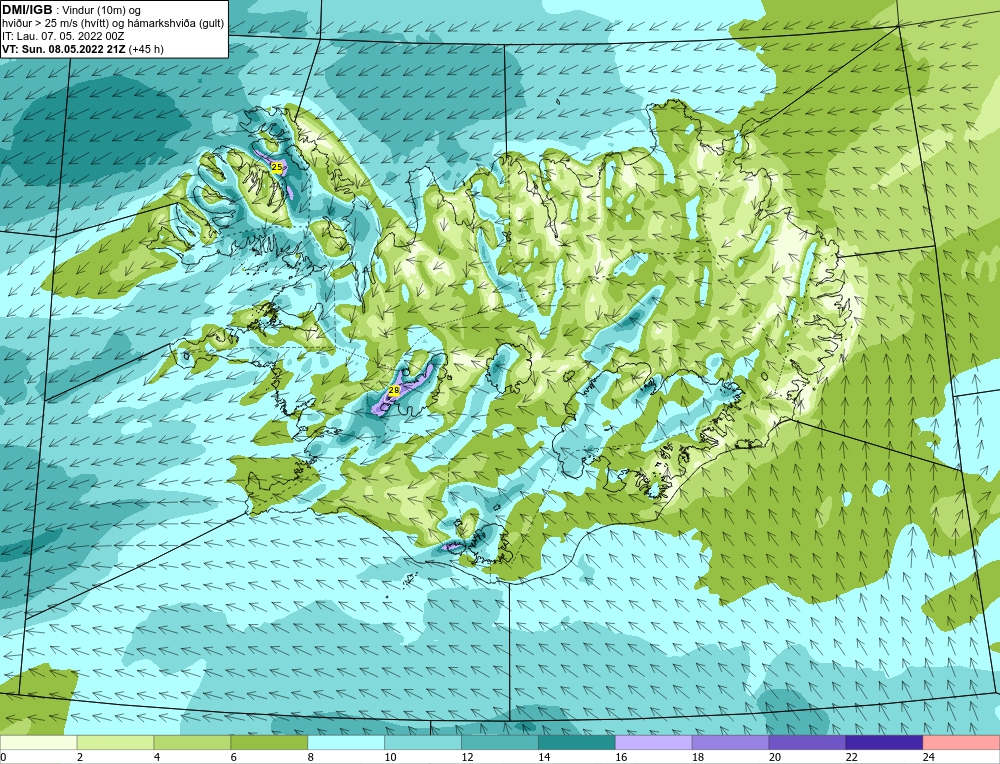This screenshot has width=1000, height=764.
Task: Click the violet 18–20 m/s legend swatch
Action: [x=730, y=743]
